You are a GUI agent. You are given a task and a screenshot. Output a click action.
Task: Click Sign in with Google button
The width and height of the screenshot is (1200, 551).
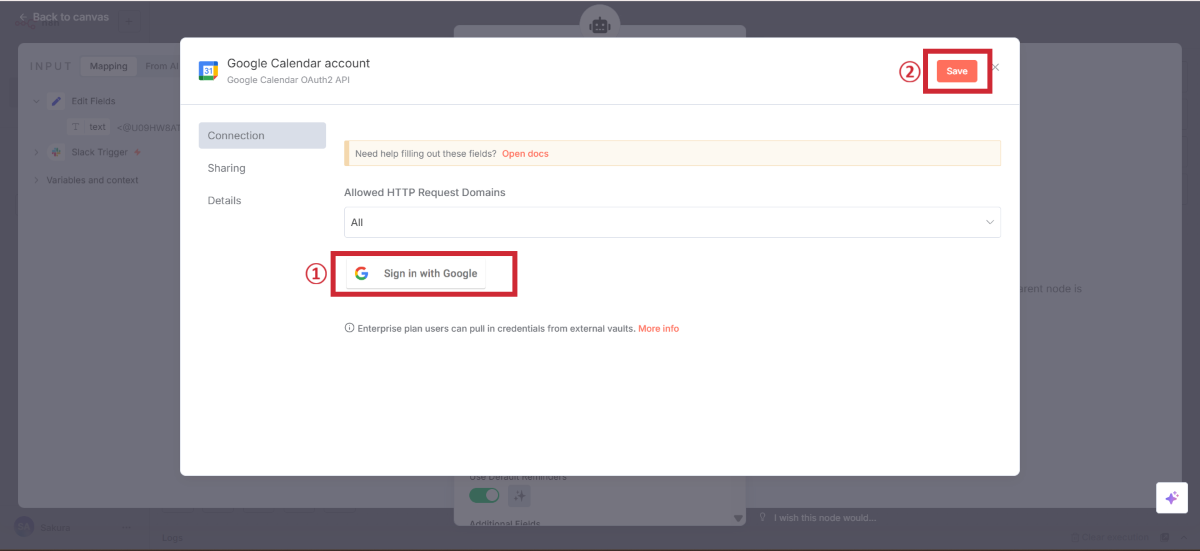[x=416, y=273]
